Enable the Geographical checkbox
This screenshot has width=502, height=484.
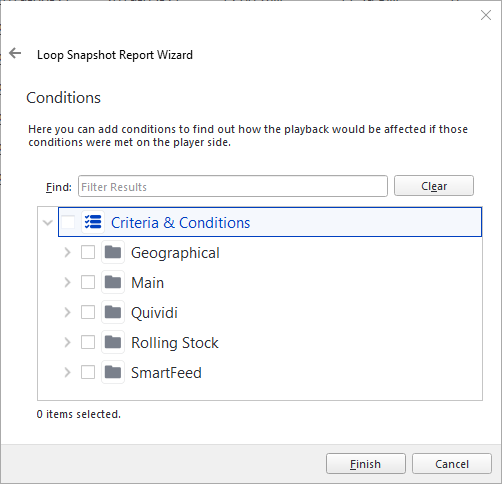click(x=88, y=252)
